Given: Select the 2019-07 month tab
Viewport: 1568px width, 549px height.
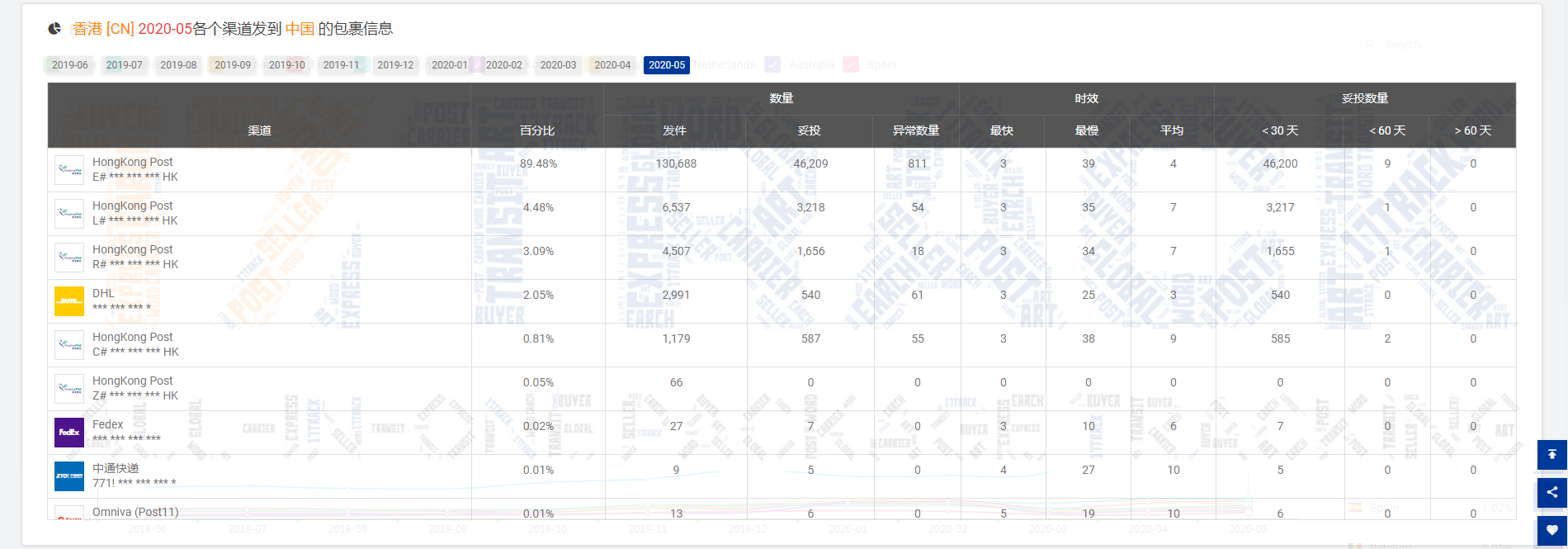Looking at the screenshot, I should (125, 65).
